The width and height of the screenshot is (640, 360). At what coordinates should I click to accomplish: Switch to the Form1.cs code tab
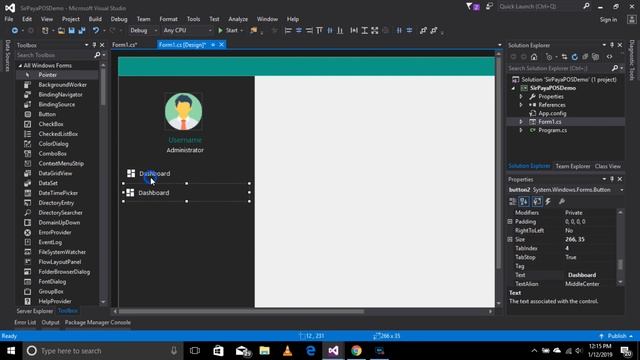(x=124, y=45)
